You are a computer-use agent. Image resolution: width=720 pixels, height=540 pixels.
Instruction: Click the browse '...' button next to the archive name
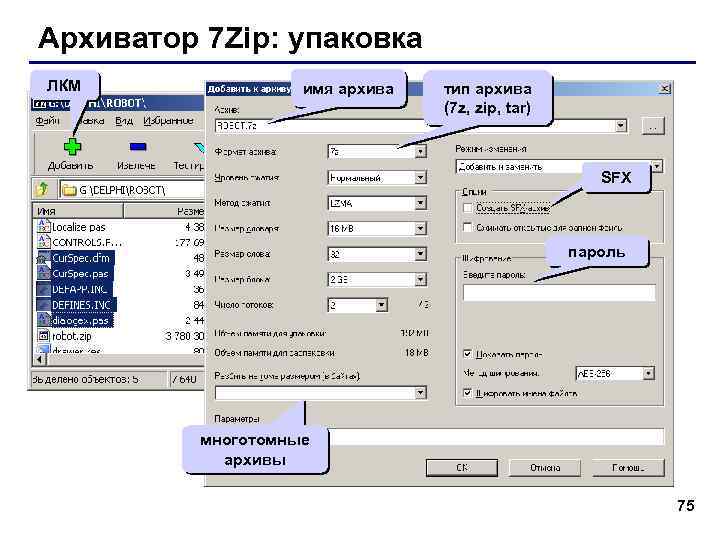click(x=653, y=125)
